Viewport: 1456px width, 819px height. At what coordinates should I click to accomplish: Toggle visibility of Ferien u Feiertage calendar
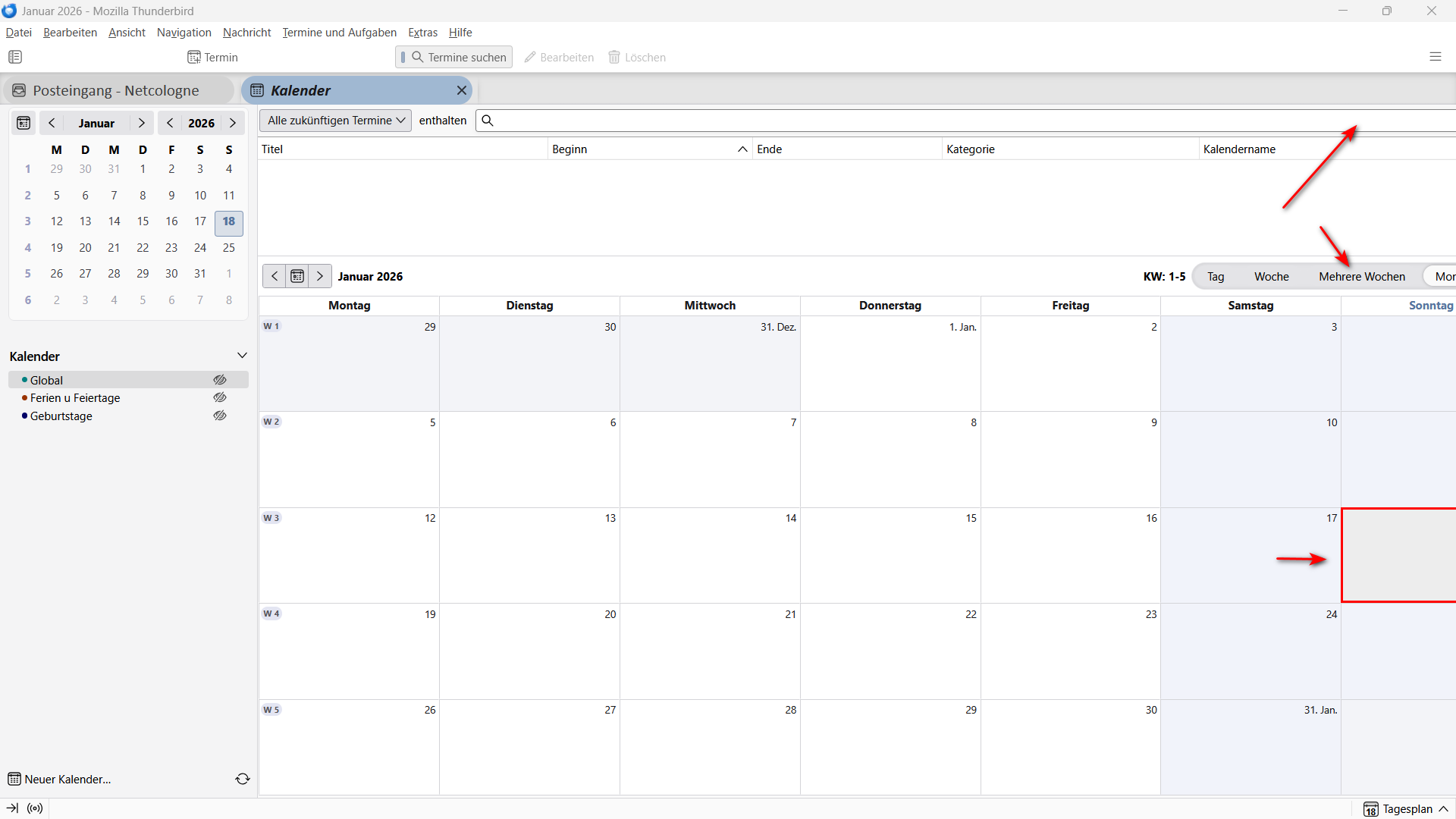(x=220, y=397)
